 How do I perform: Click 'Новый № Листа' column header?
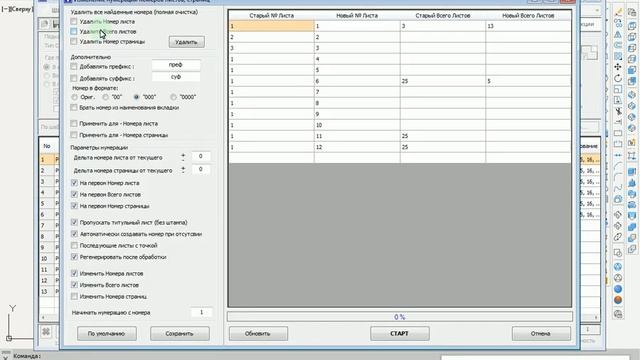357,16
